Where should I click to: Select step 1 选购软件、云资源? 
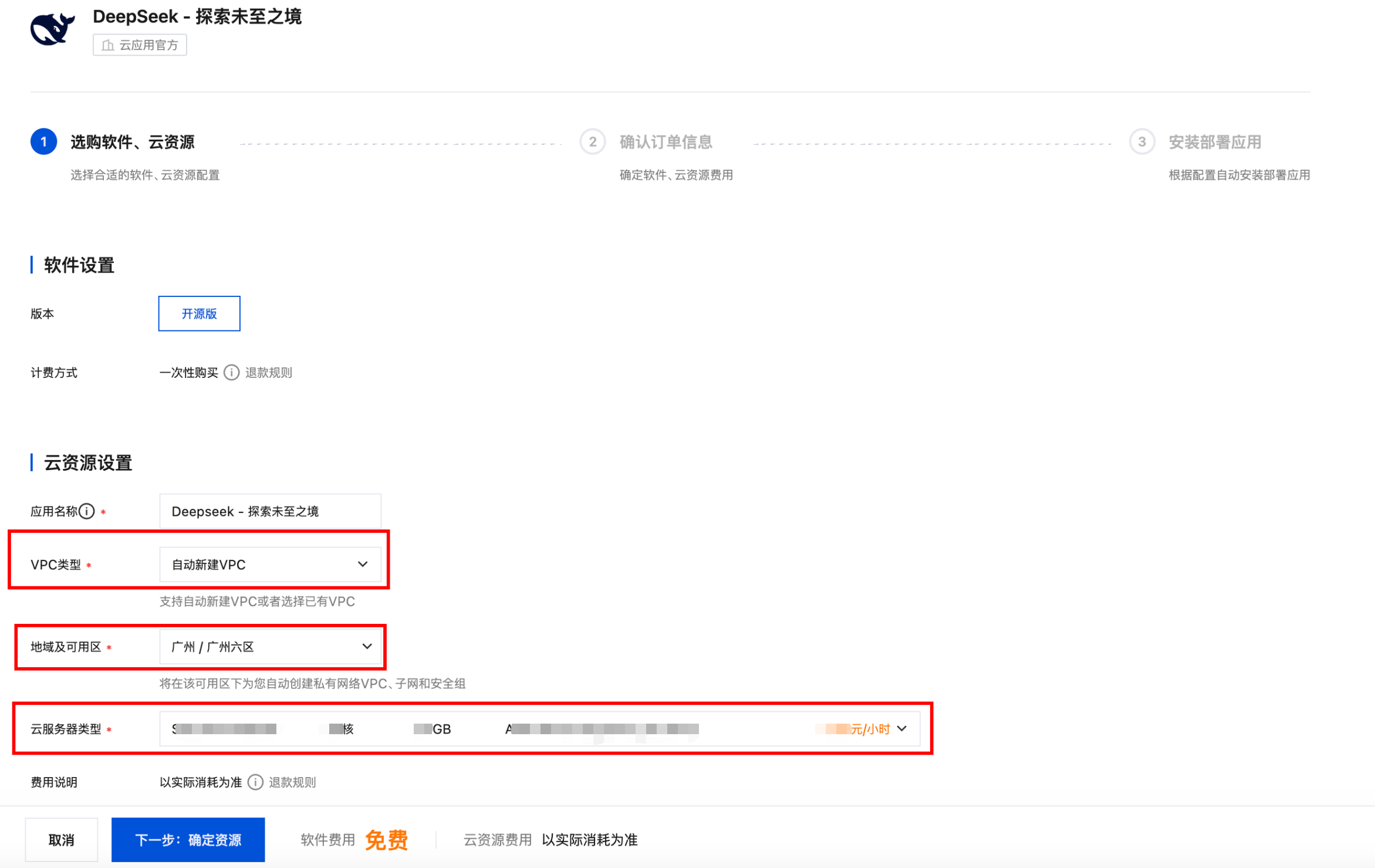(x=132, y=142)
